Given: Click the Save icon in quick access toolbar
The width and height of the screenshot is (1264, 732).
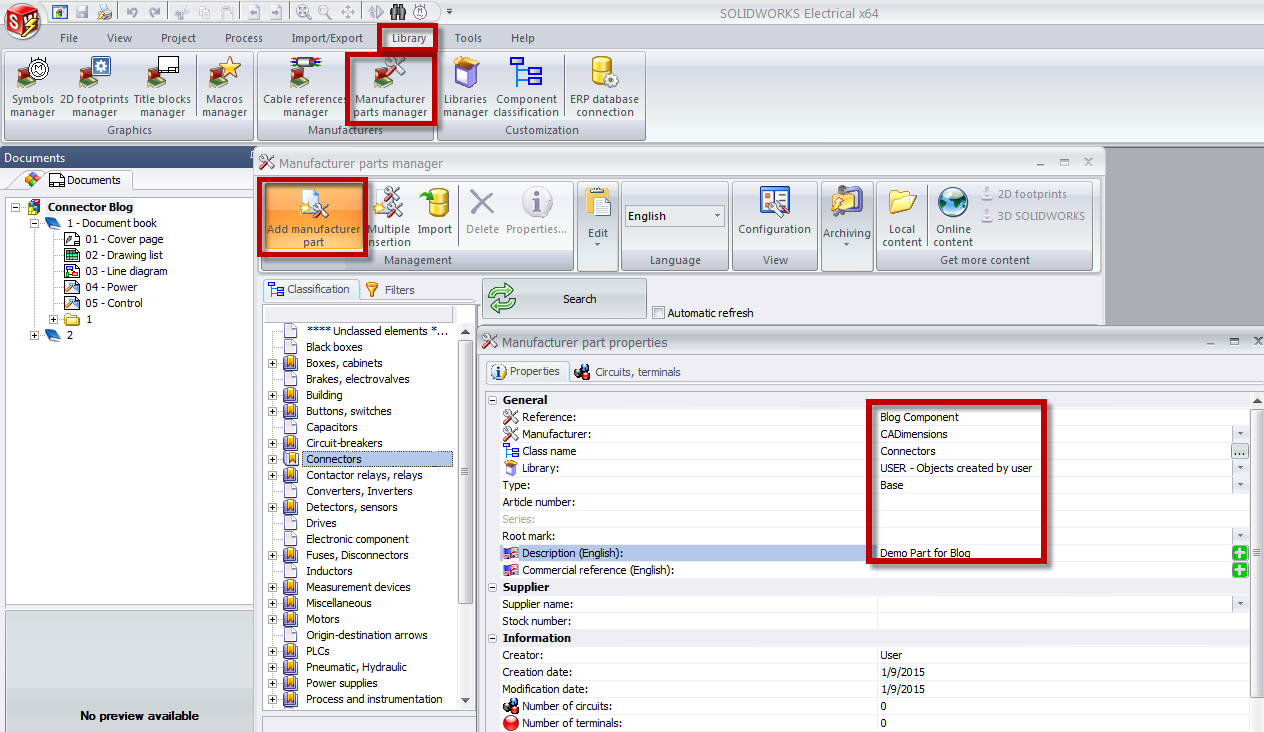Looking at the screenshot, I should (82, 12).
